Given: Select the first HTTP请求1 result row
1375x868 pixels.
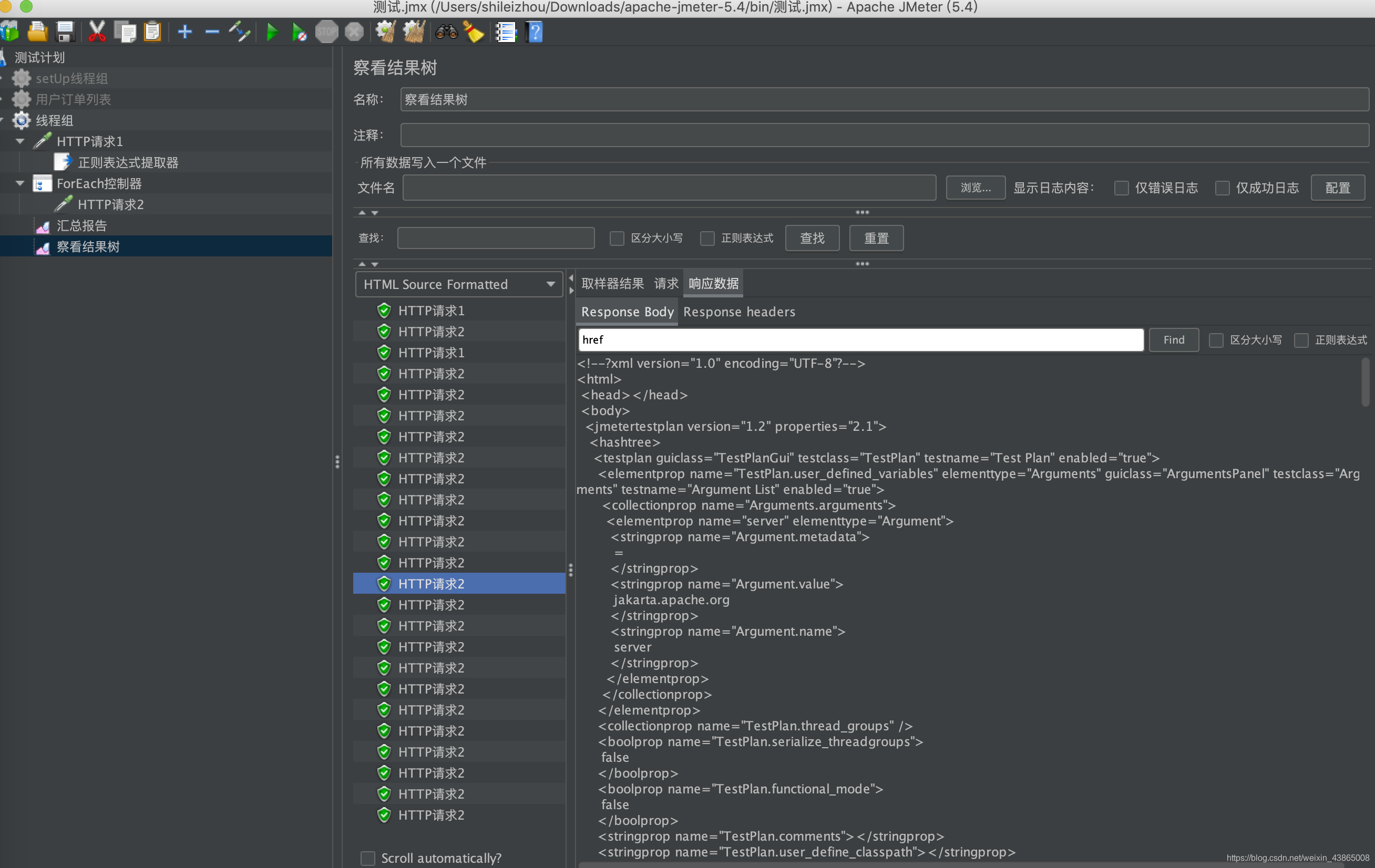Looking at the screenshot, I should click(x=460, y=311).
